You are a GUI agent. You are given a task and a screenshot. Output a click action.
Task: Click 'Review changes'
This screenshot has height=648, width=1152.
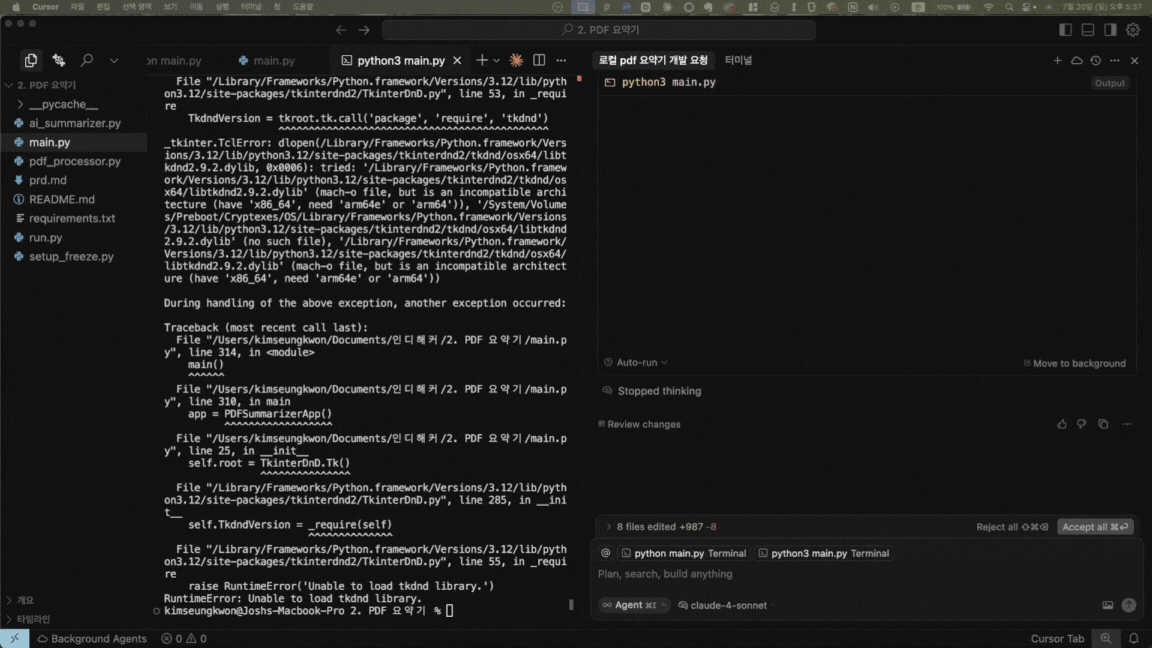pos(639,424)
